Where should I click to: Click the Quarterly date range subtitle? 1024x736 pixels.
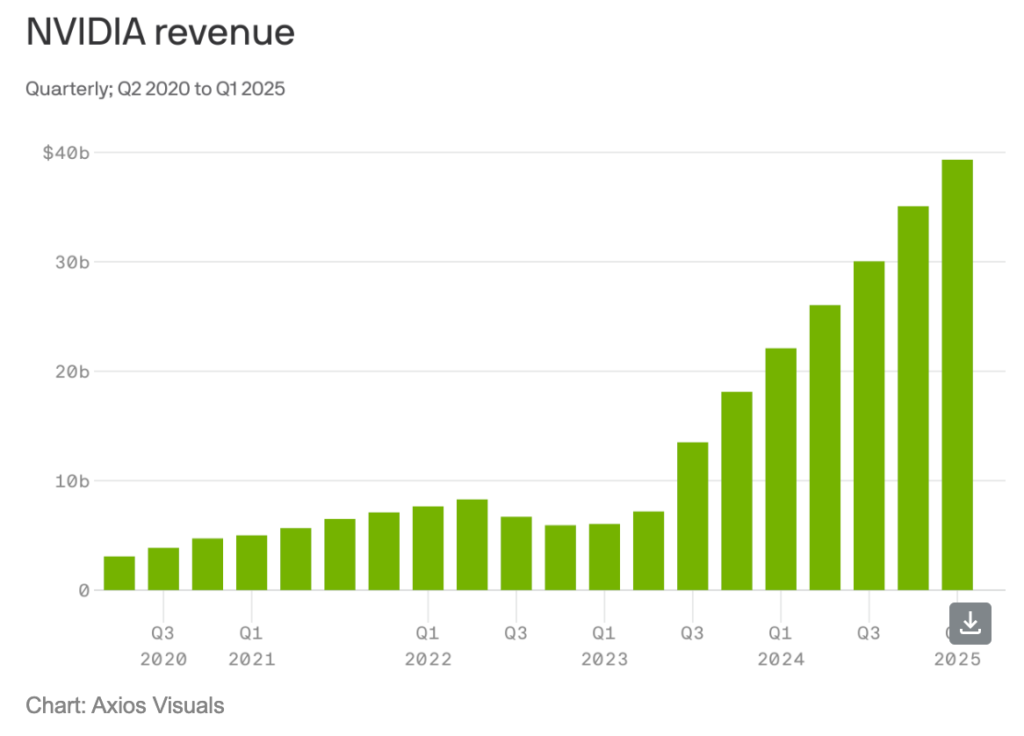point(155,89)
